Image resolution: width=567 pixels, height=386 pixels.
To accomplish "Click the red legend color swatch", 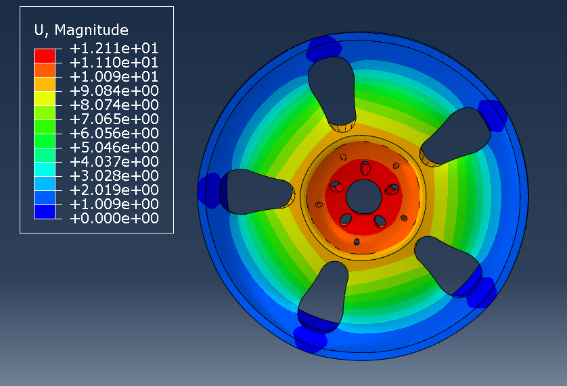I will point(45,56).
